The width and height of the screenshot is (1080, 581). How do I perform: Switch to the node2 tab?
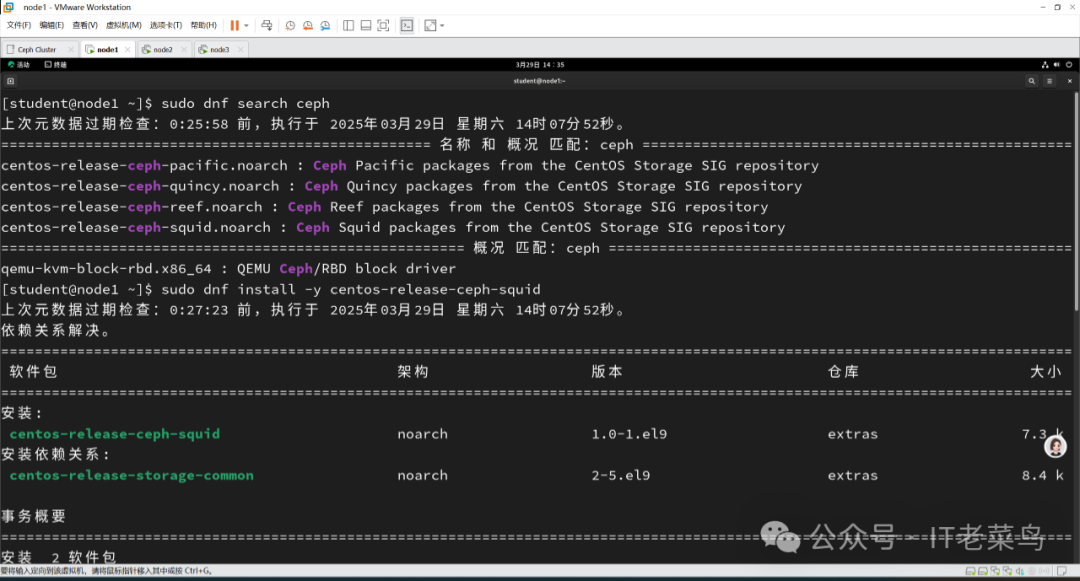[163, 50]
